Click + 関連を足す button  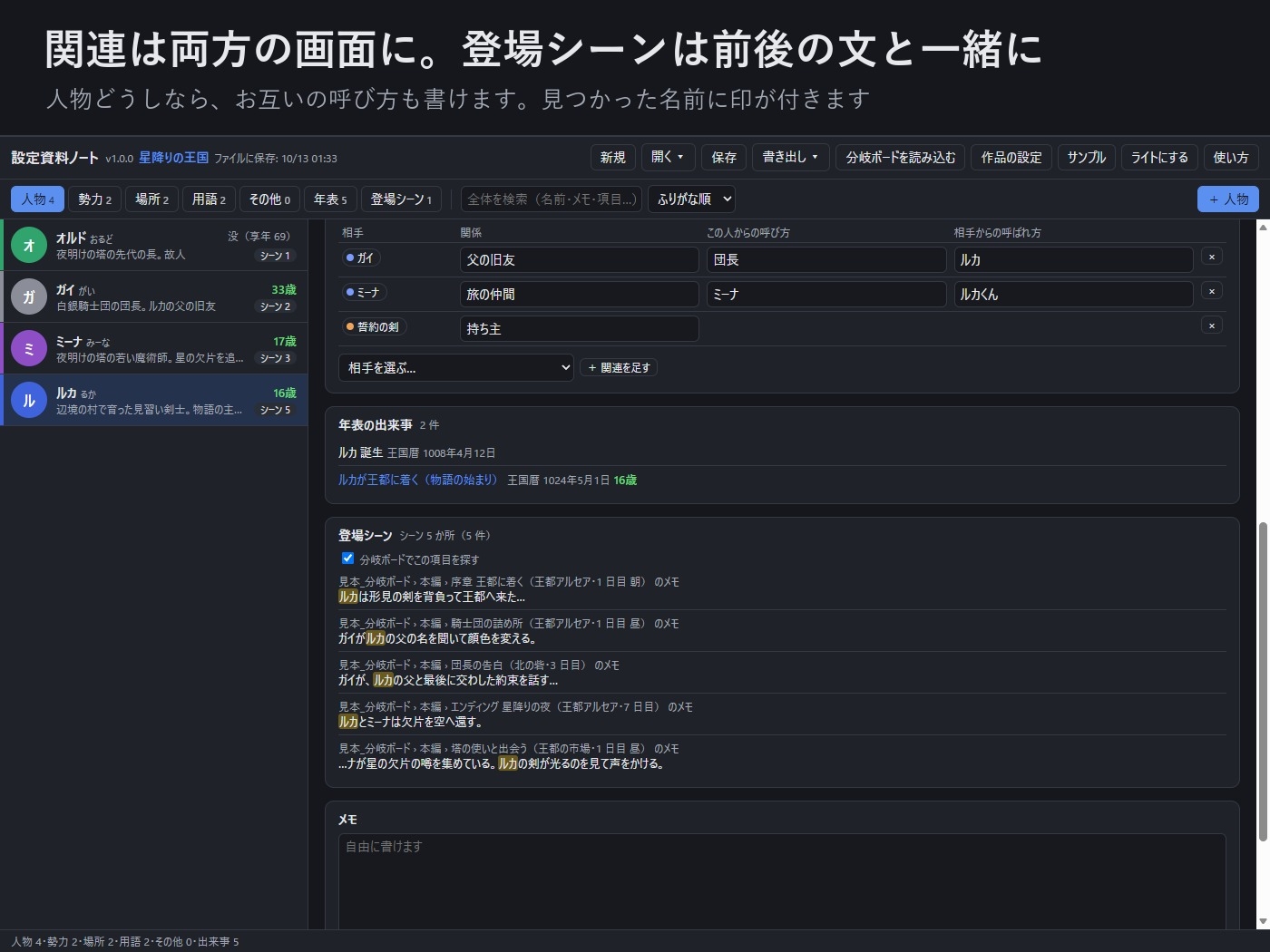(x=619, y=367)
